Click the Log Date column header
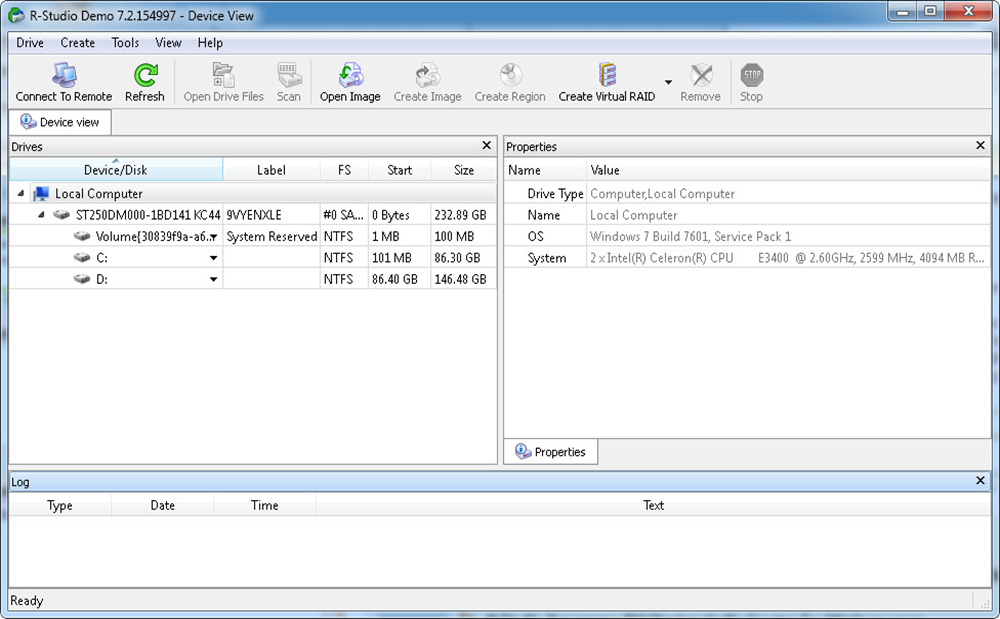This screenshot has height=619, width=1000. [x=163, y=505]
